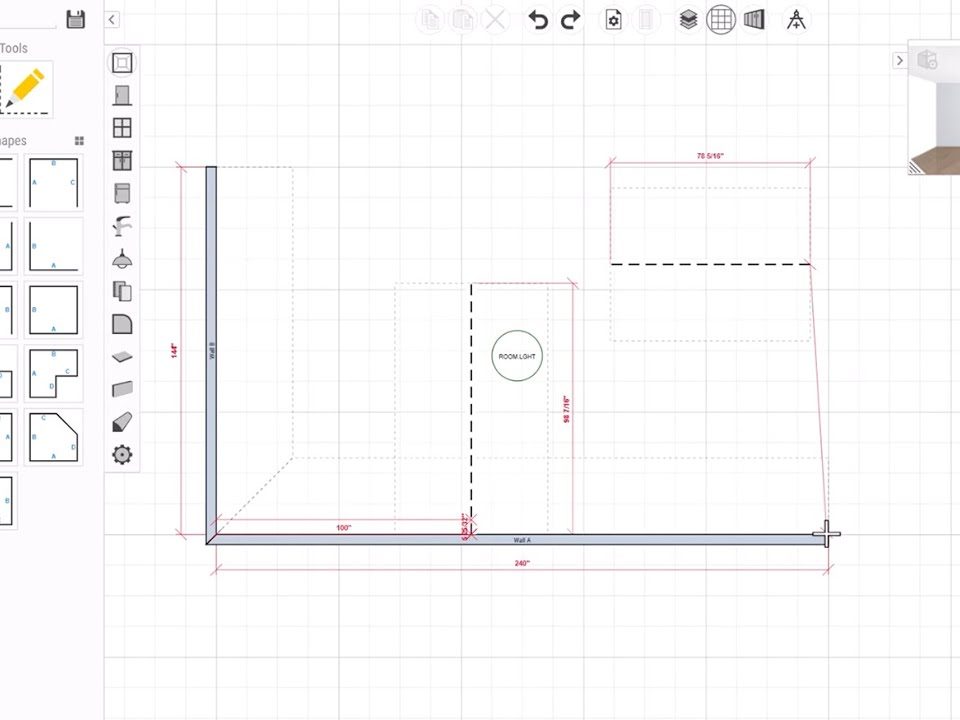Open the gear settings tool in sidebar

pos(121,455)
